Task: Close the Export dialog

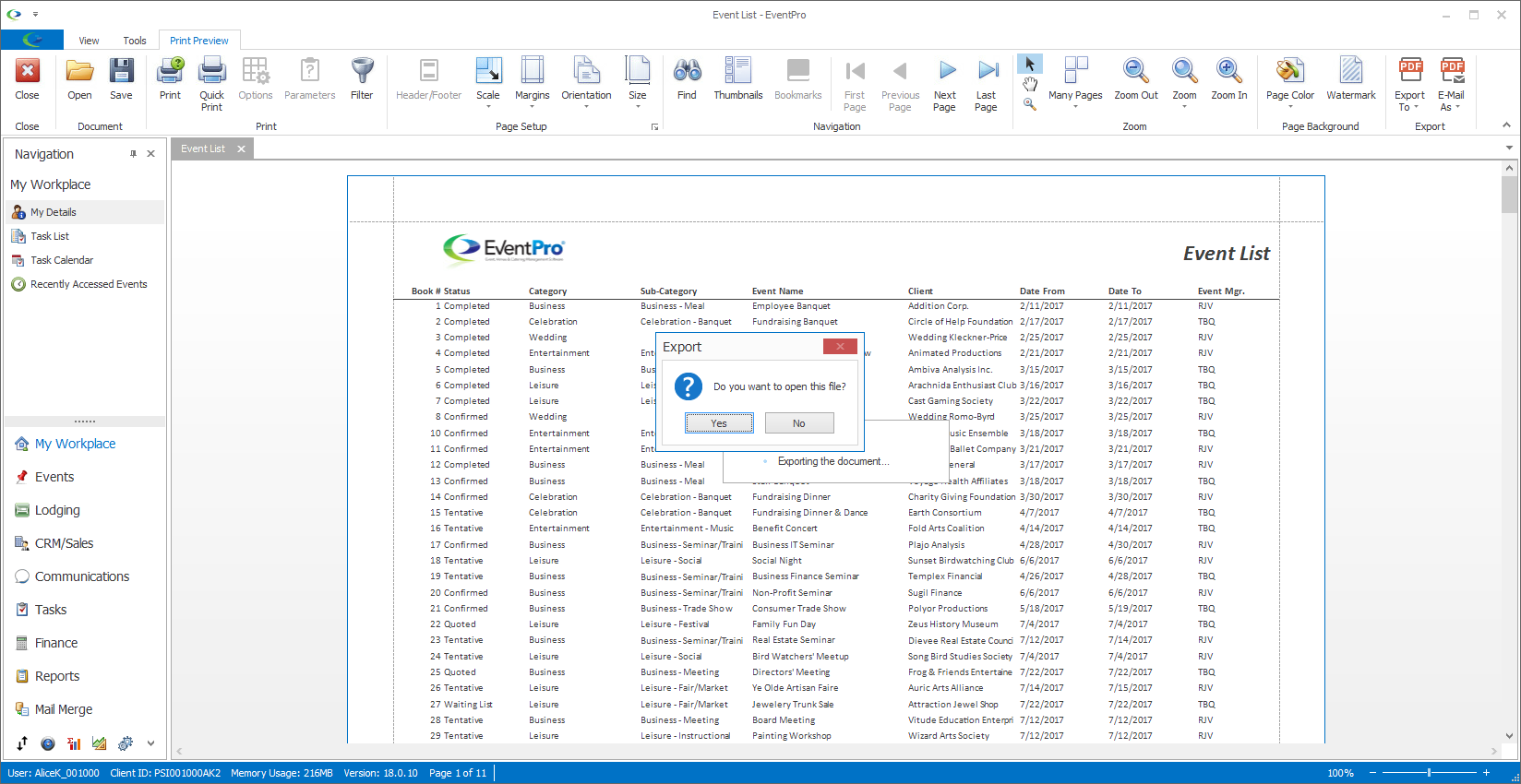Action: click(840, 347)
